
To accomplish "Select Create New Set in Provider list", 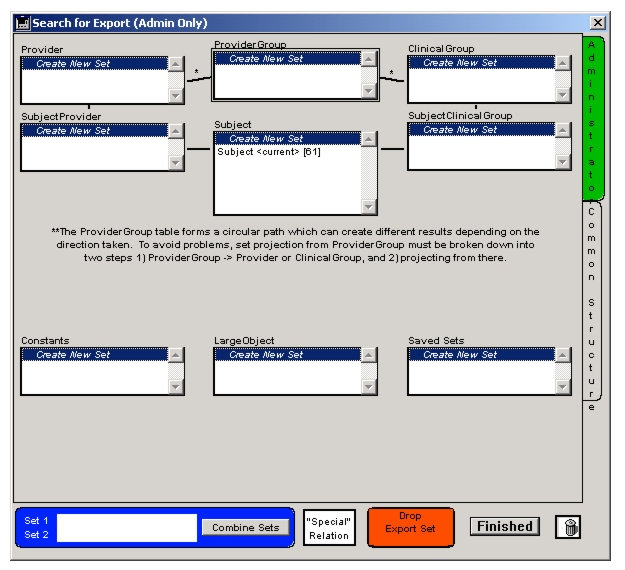I will point(94,63).
